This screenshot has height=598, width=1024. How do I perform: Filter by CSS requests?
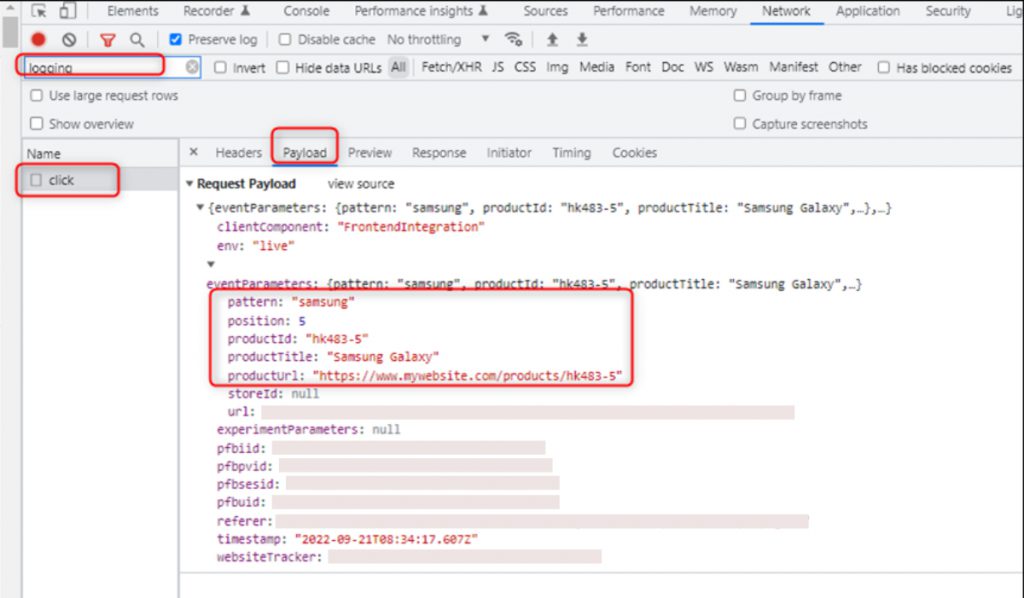point(525,67)
